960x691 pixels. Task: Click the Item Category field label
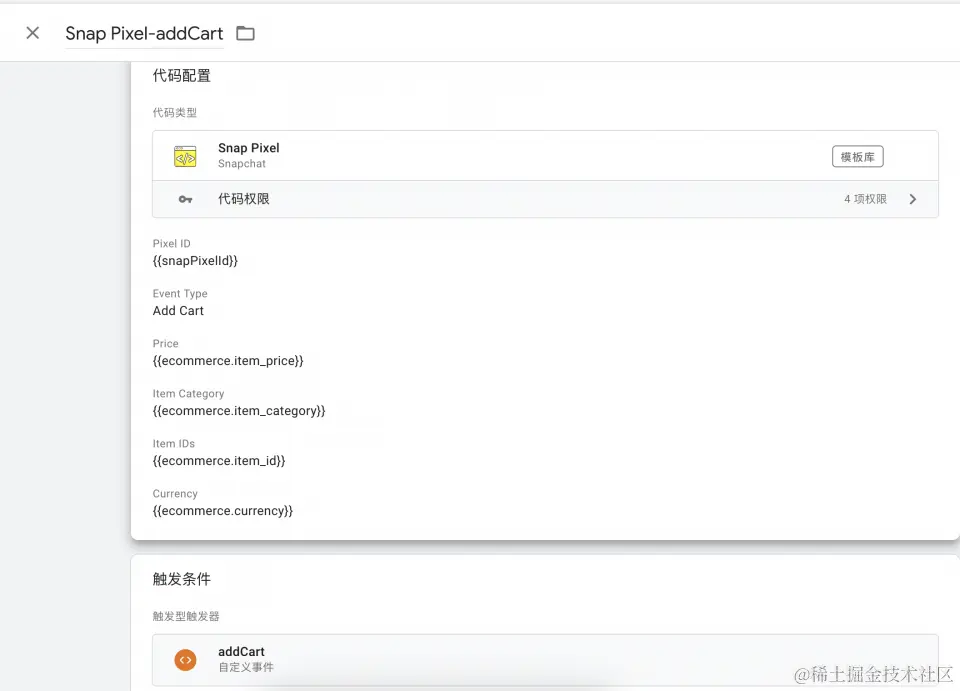(x=188, y=394)
